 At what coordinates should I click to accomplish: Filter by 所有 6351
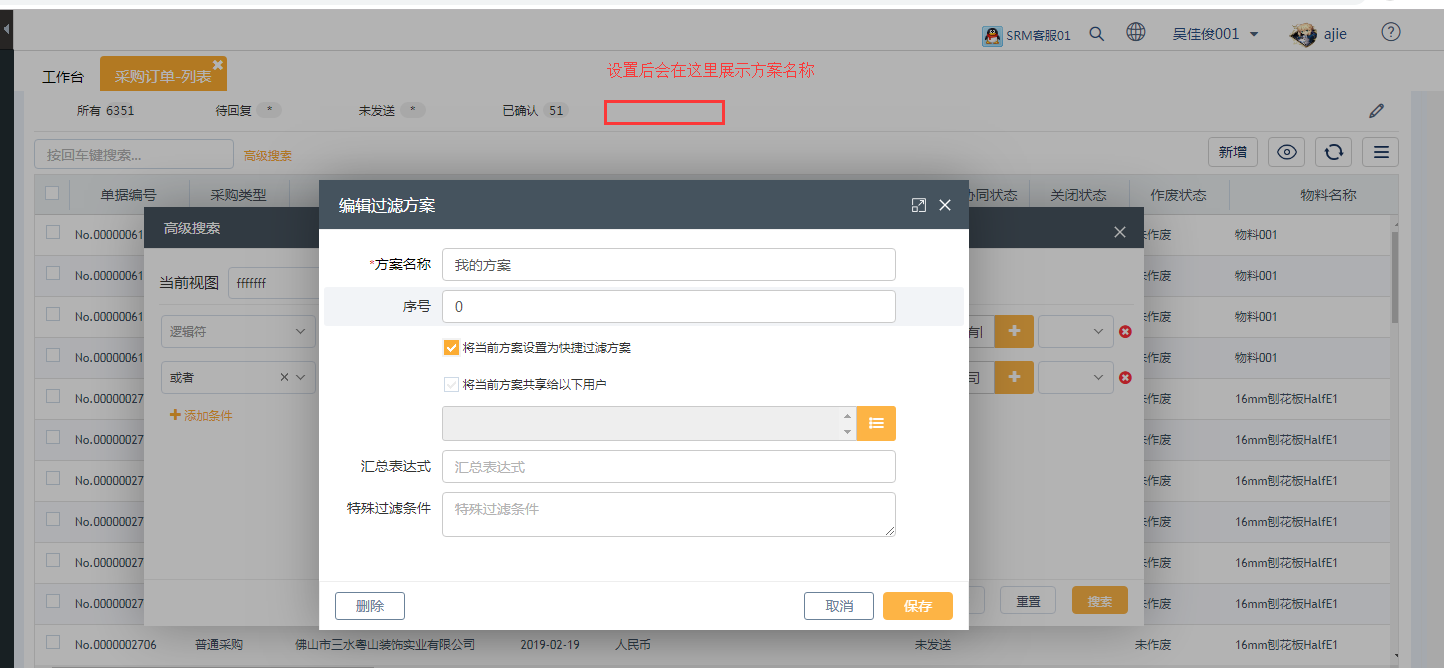click(x=105, y=111)
